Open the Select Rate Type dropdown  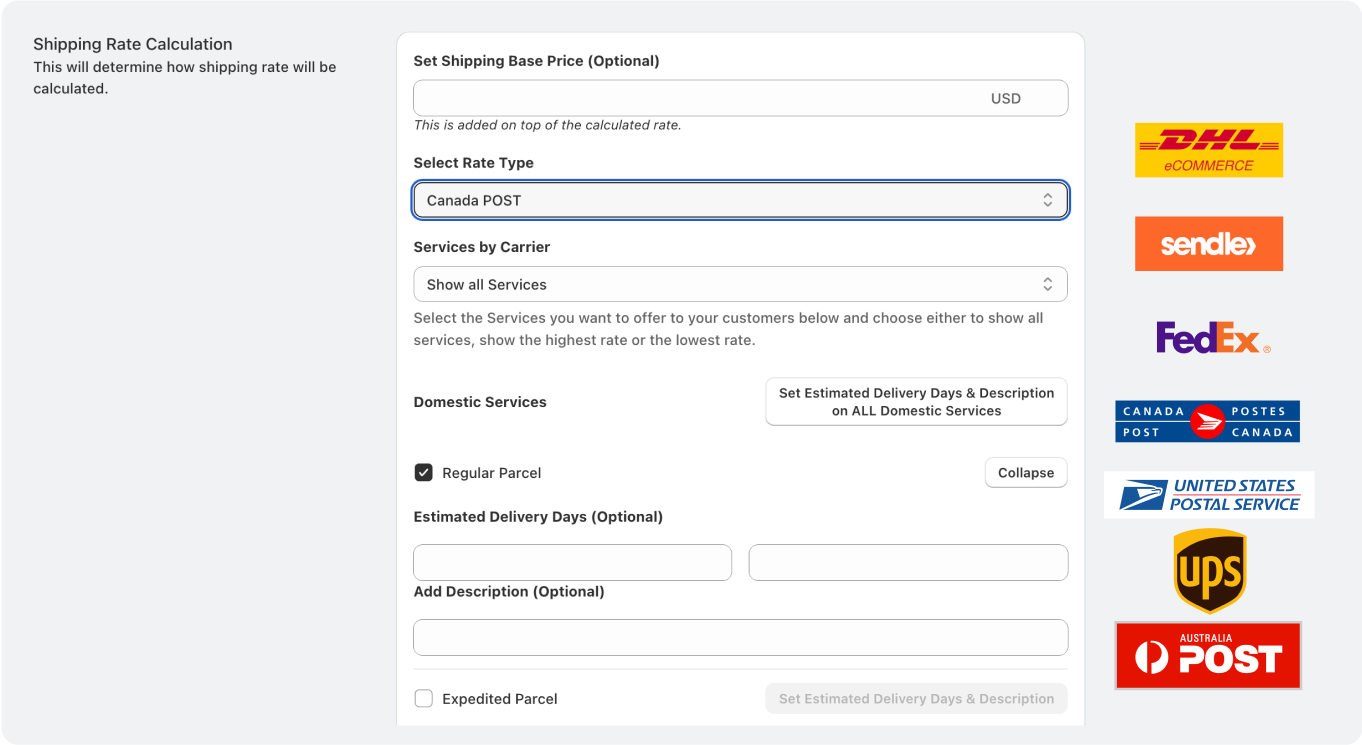coord(740,200)
